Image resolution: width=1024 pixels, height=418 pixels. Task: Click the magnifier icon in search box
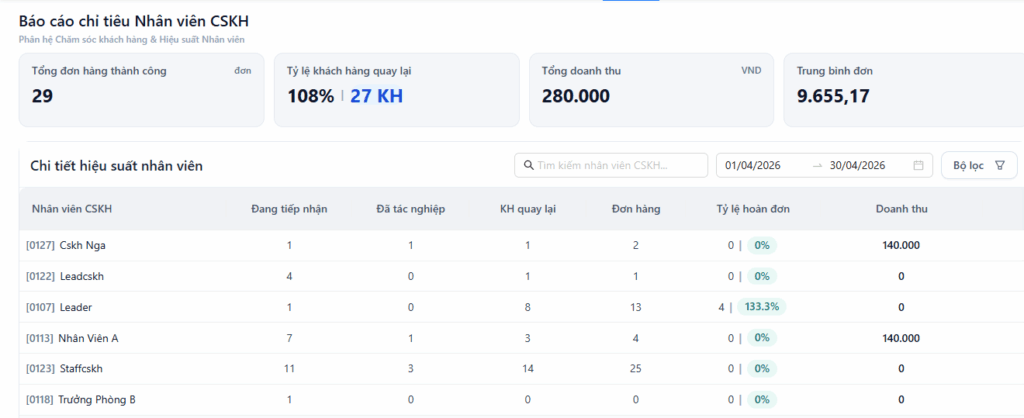pos(528,166)
